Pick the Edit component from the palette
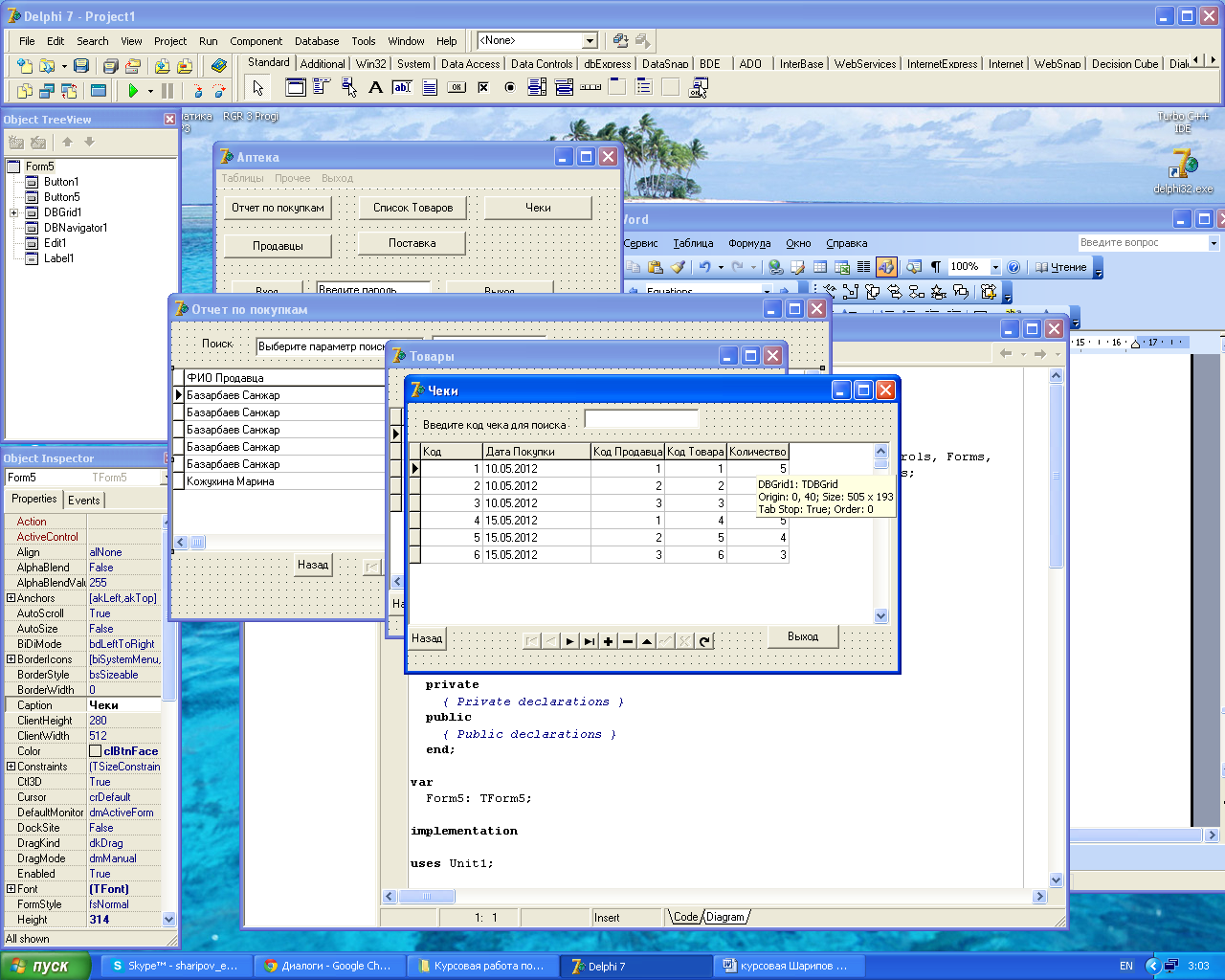1225x980 pixels. 403,88
